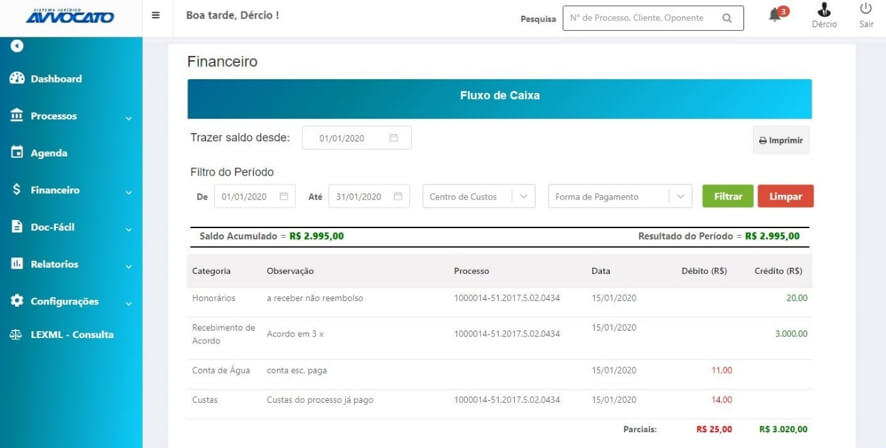886x448 pixels.
Task: Click the LEXML scales icon
Action: coord(16,334)
